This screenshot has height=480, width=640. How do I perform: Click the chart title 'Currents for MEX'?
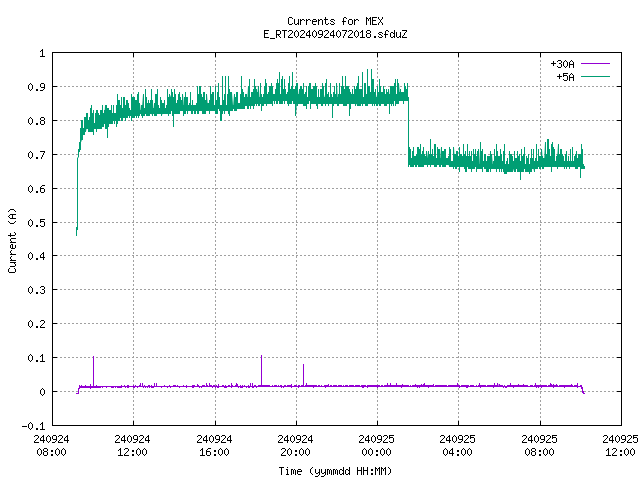coord(335,21)
